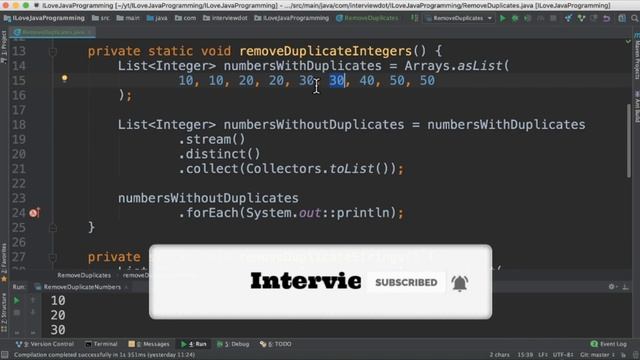640x360 pixels.
Task: Open Maven Projects side panel
Action: click(636, 56)
